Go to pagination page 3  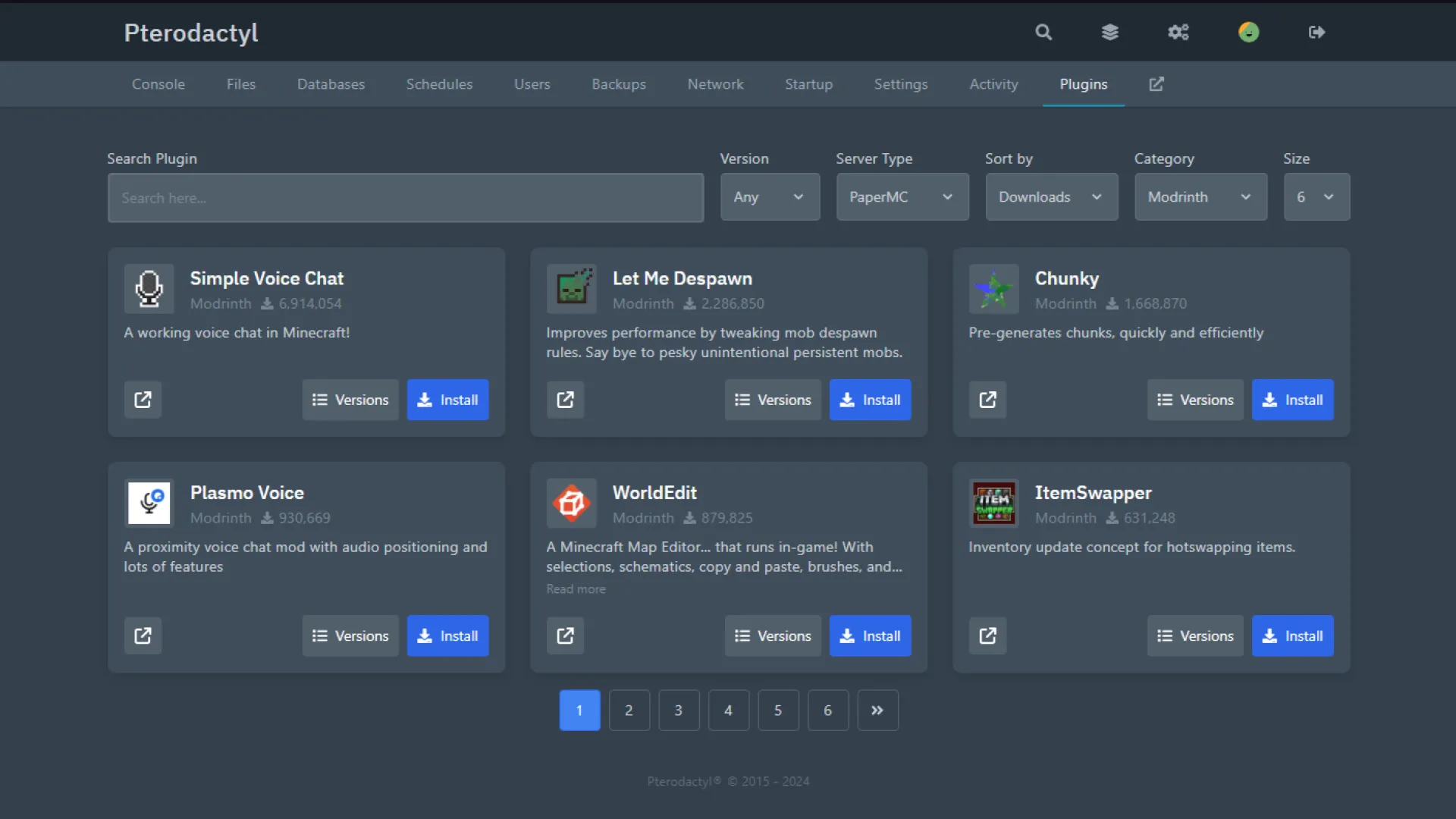coord(678,711)
